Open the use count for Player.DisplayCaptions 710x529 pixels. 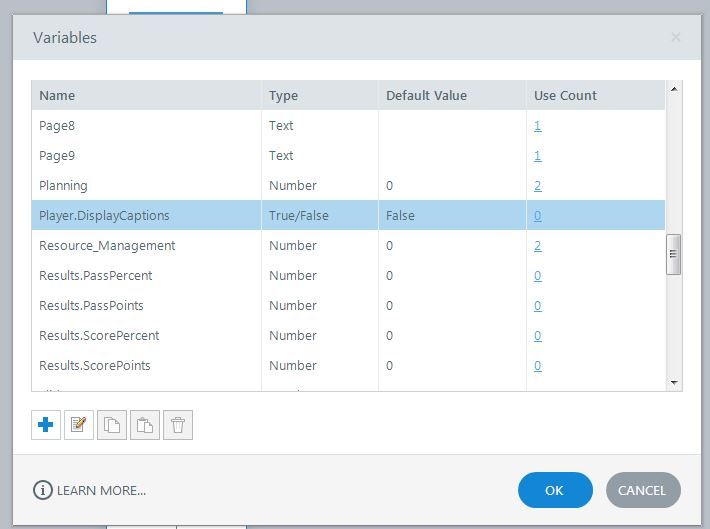point(537,216)
